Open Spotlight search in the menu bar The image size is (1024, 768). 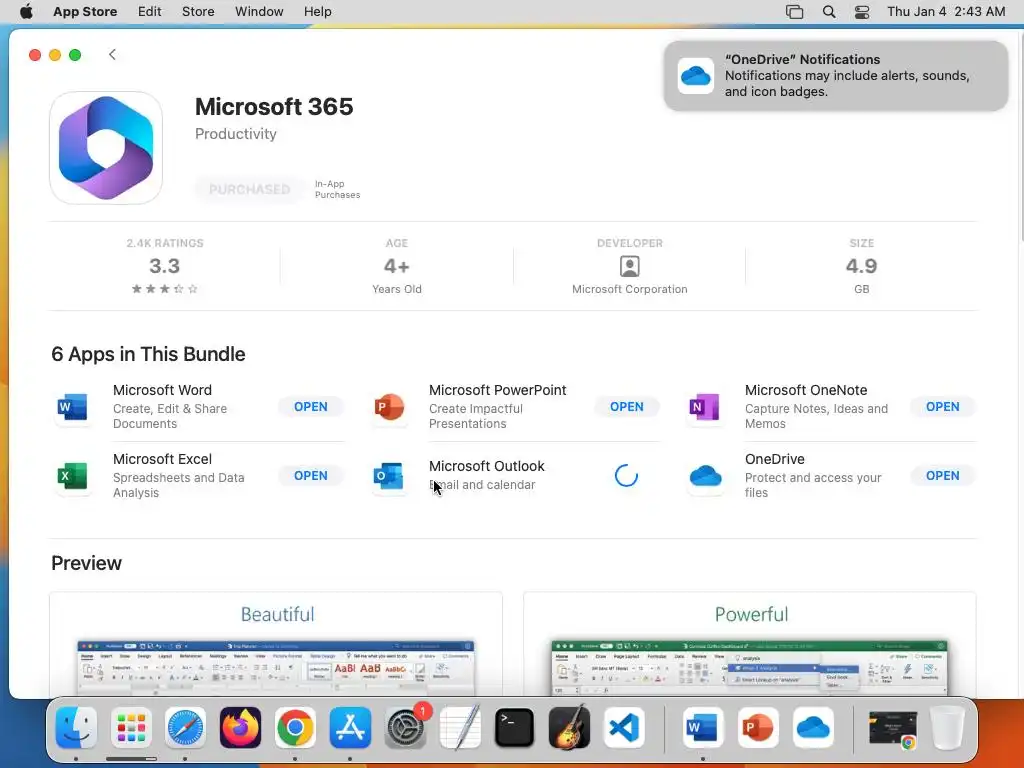pos(829,12)
